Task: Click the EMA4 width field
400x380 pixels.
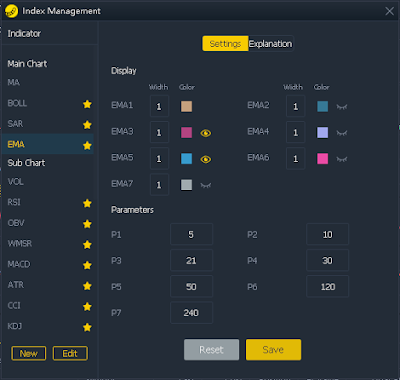Action: [x=295, y=132]
